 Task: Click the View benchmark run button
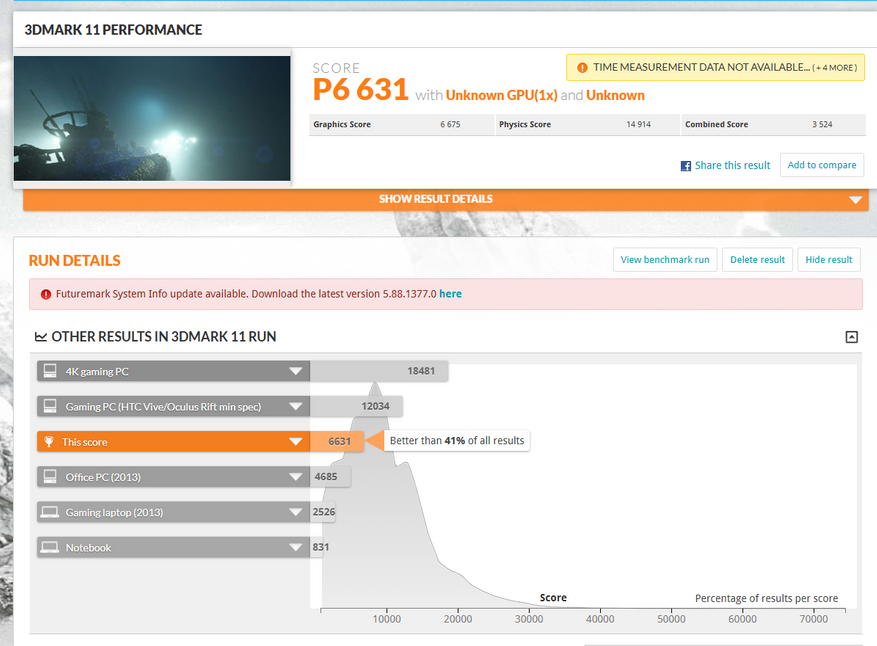[665, 260]
